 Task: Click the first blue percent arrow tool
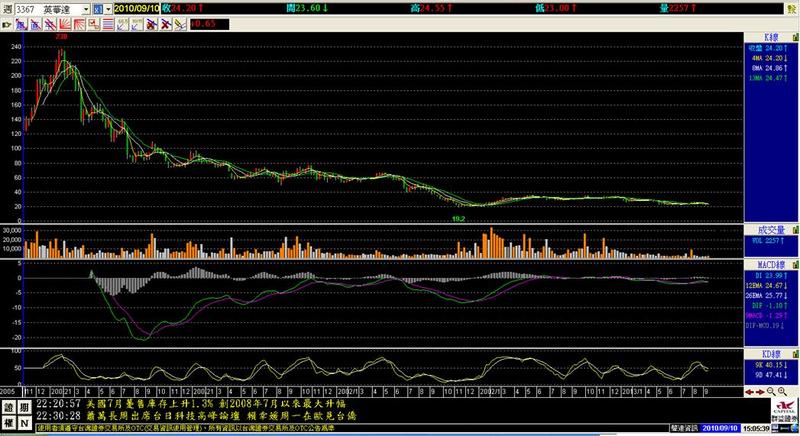(x=122, y=24)
